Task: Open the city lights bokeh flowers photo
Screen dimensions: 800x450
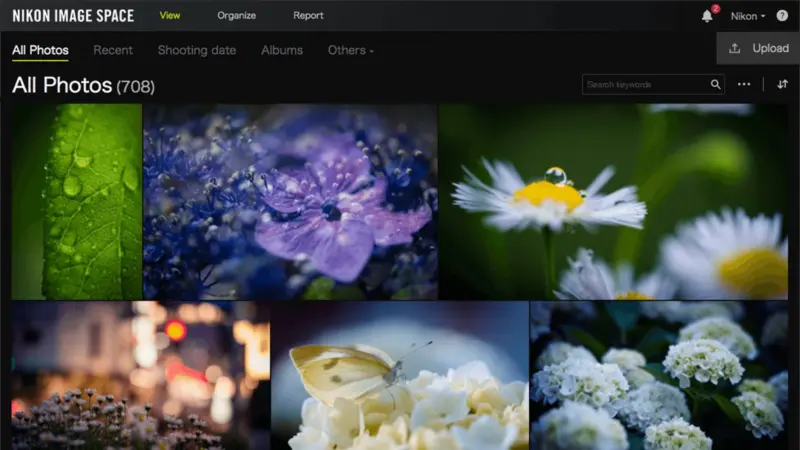Action: pos(141,376)
